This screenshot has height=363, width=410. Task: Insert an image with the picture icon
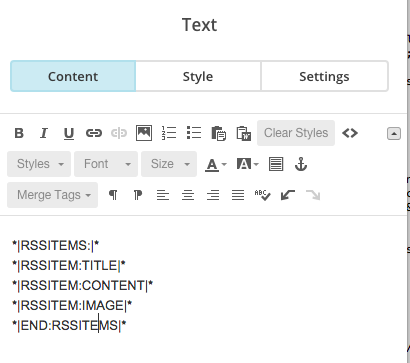(144, 133)
